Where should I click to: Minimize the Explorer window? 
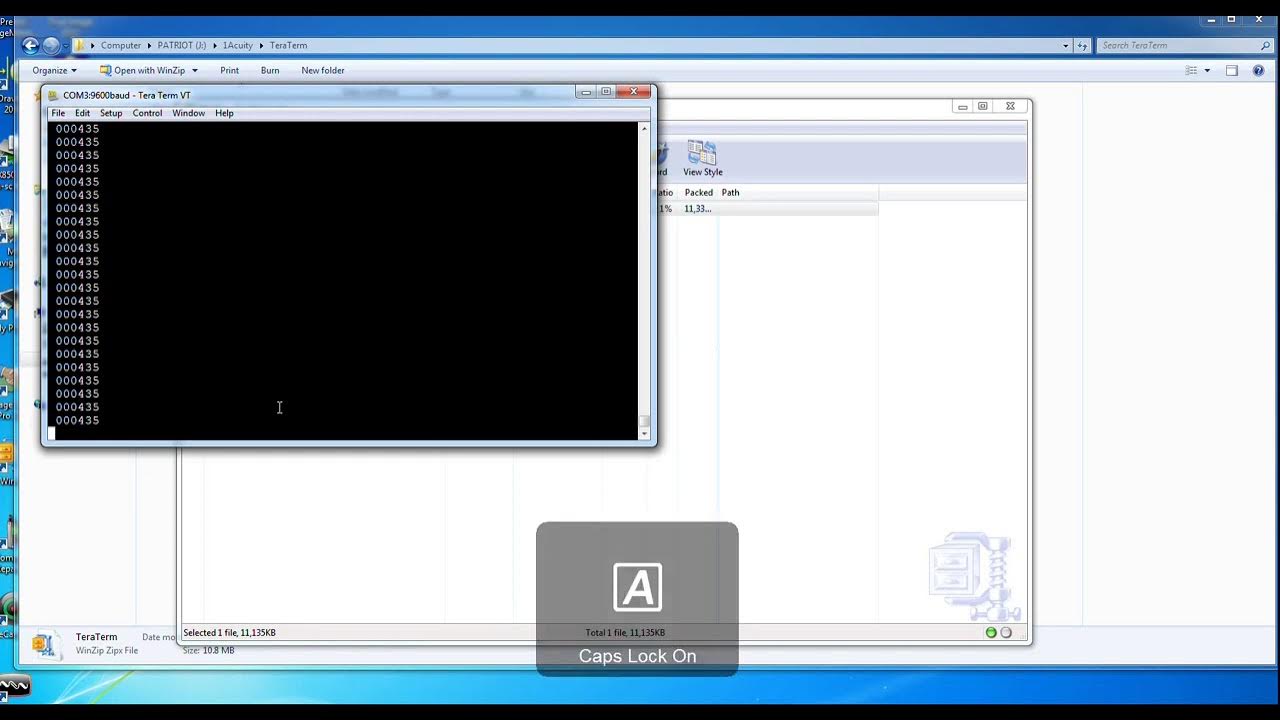pos(1211,20)
